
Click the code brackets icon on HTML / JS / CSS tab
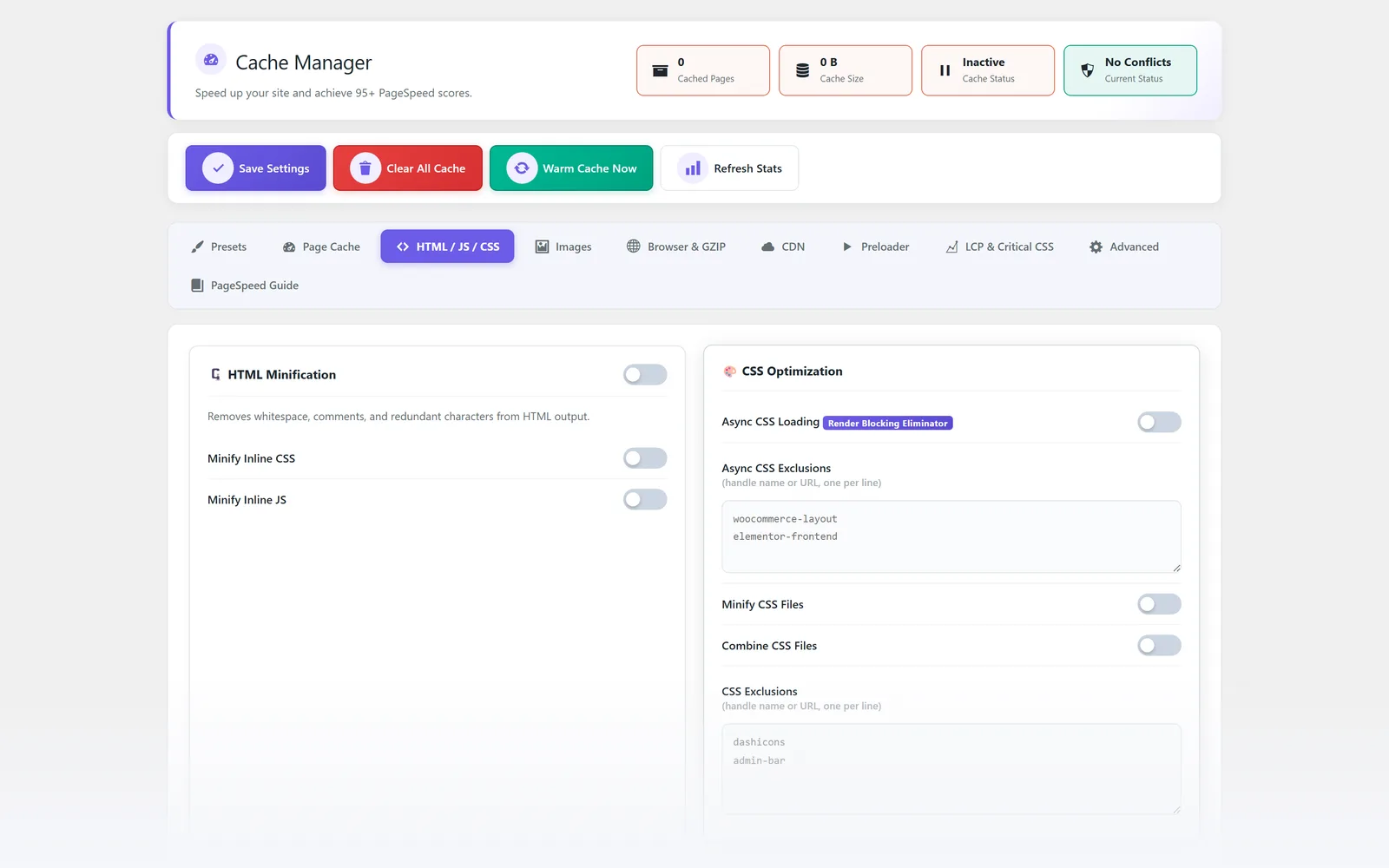coord(403,247)
